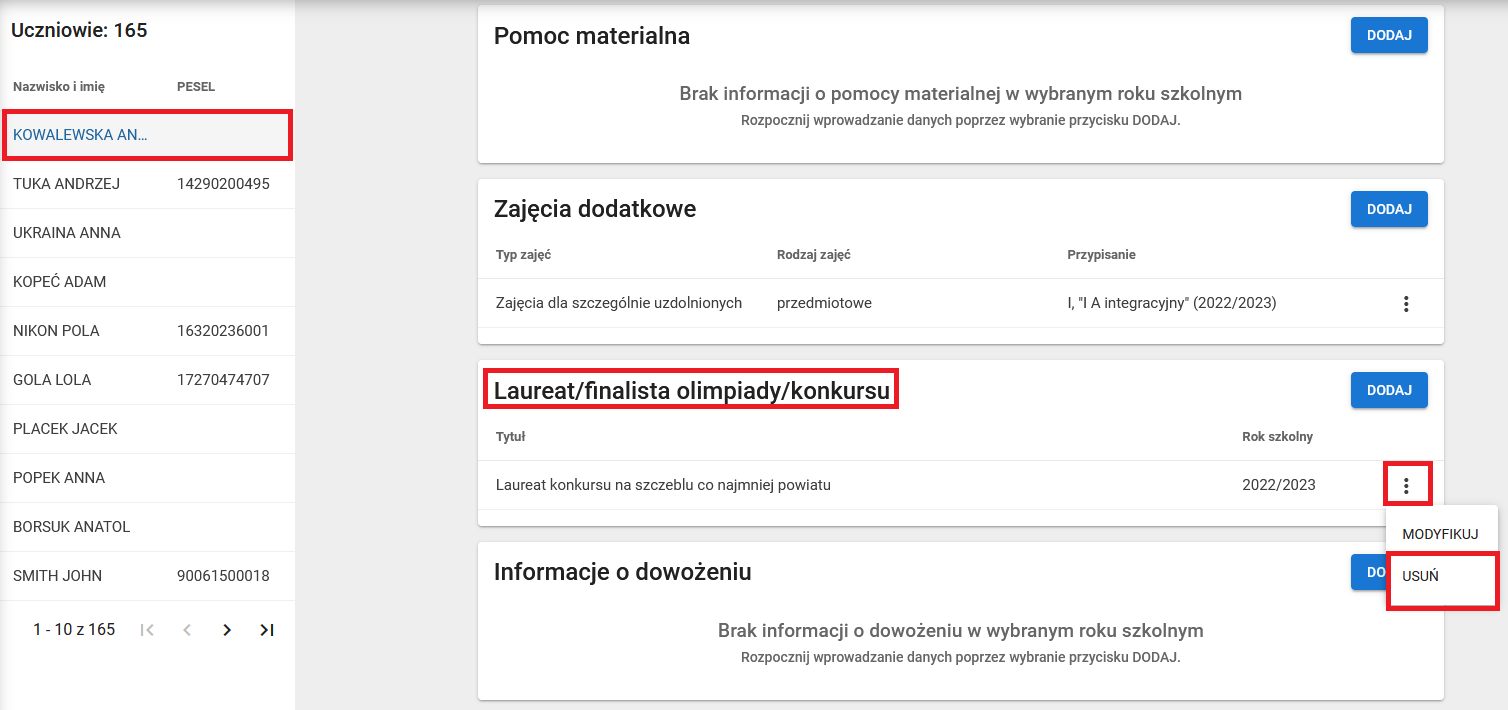Go back to the previous student page

coord(186,629)
